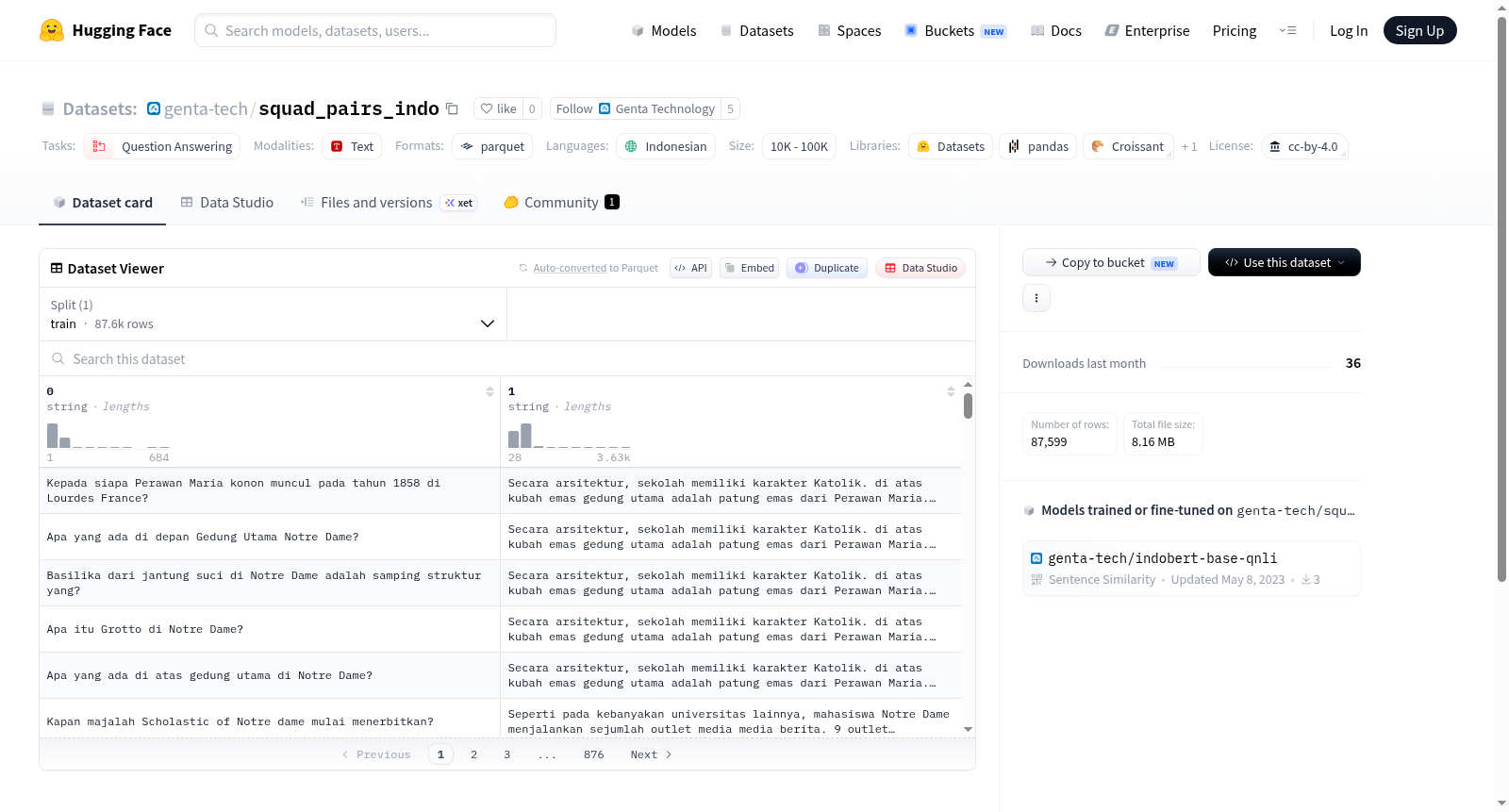Viewport: 1509px width, 812px height.
Task: Copy dataset name with the copy icon
Action: coord(452,108)
